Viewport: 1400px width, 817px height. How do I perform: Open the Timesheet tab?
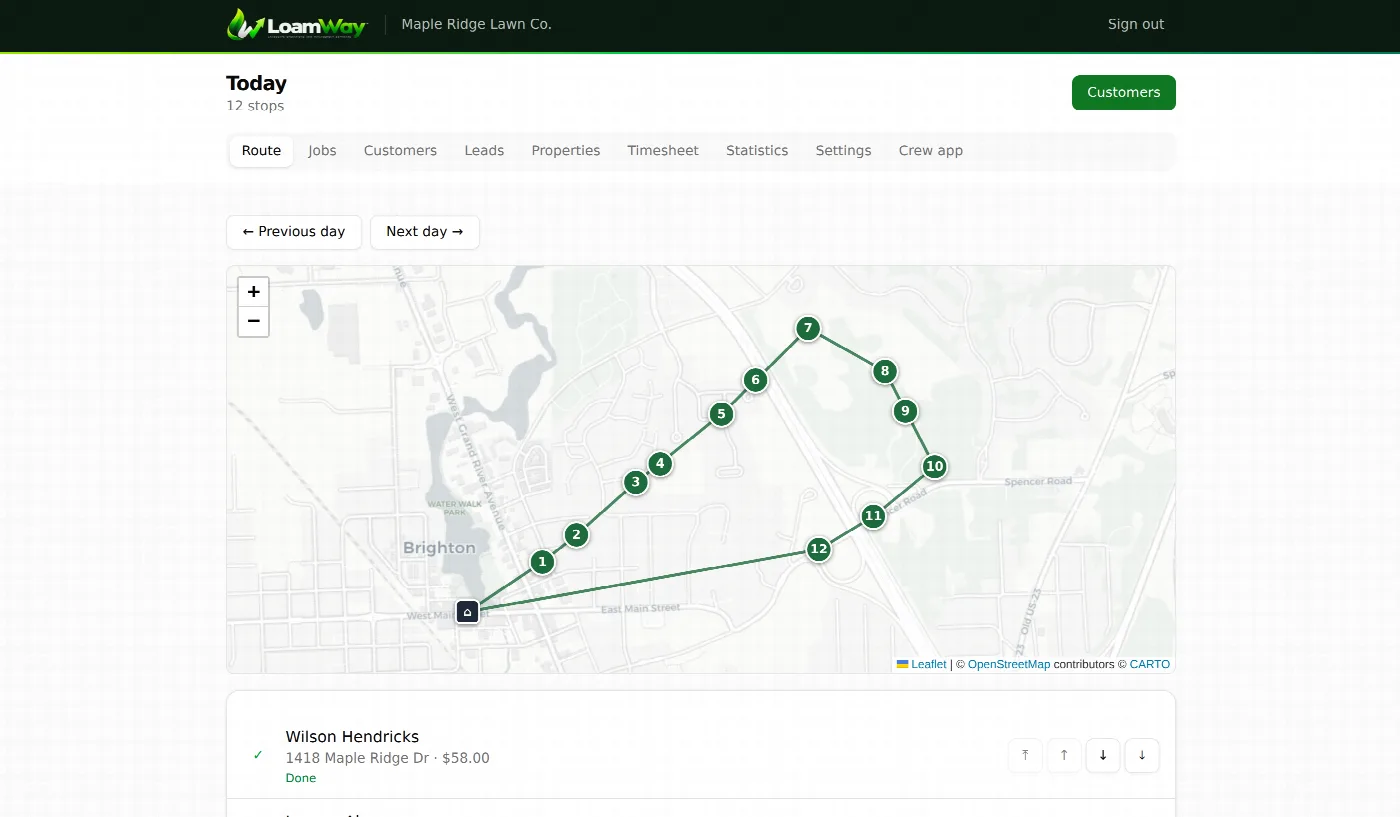click(663, 151)
